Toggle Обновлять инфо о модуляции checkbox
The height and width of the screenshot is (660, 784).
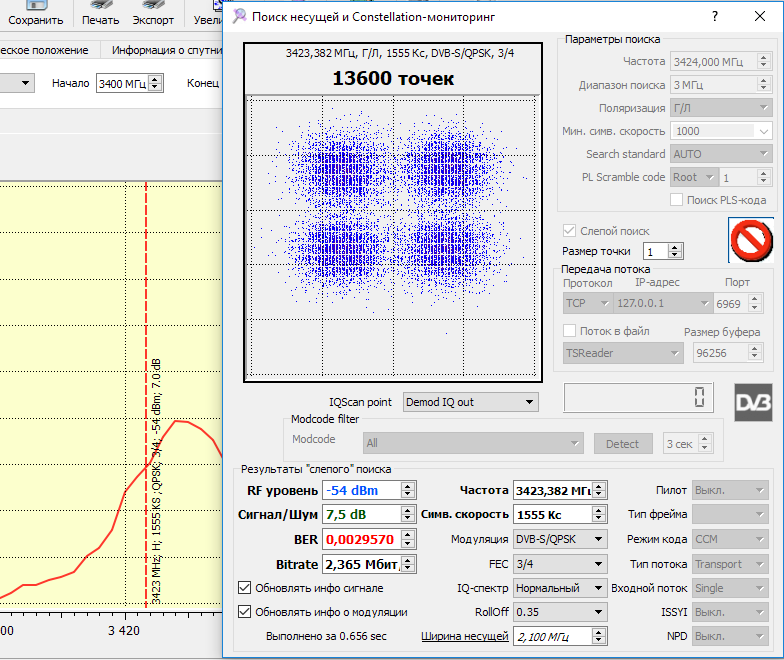tap(245, 612)
